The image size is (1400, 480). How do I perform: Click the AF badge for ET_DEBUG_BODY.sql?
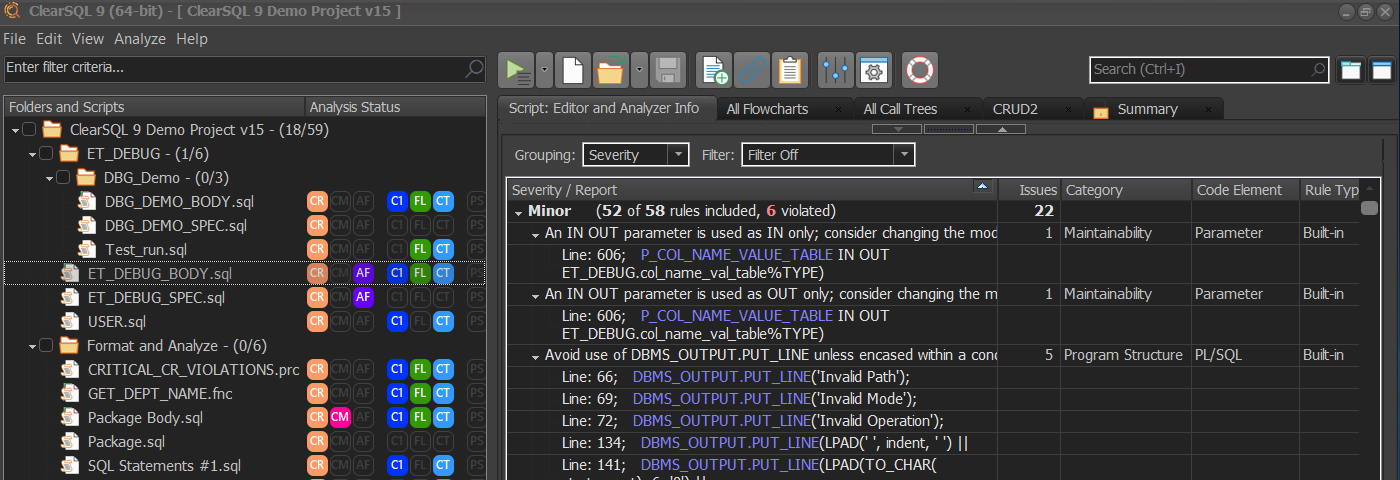pos(363,273)
